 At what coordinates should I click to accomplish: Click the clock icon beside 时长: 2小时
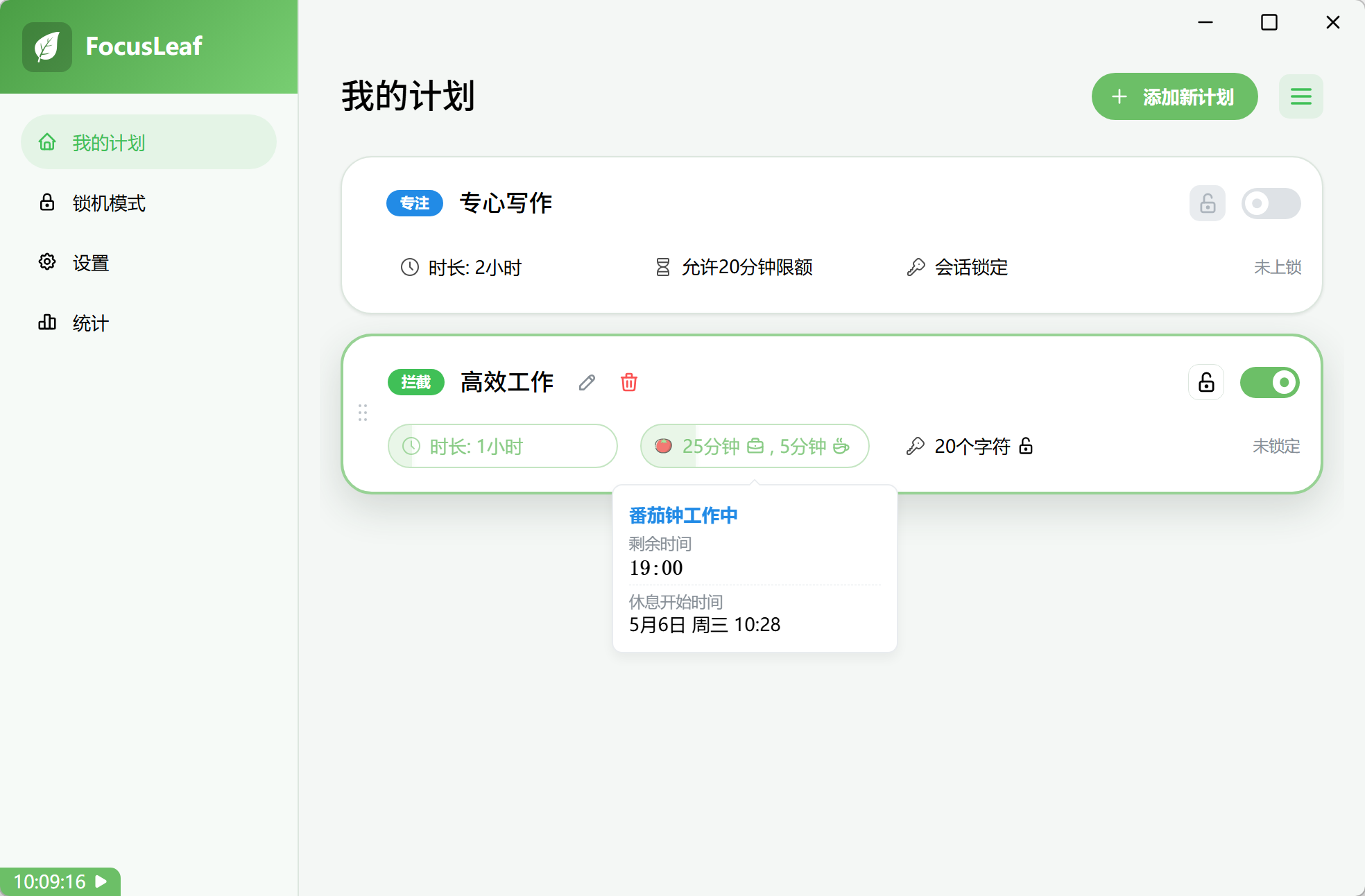[x=410, y=267]
